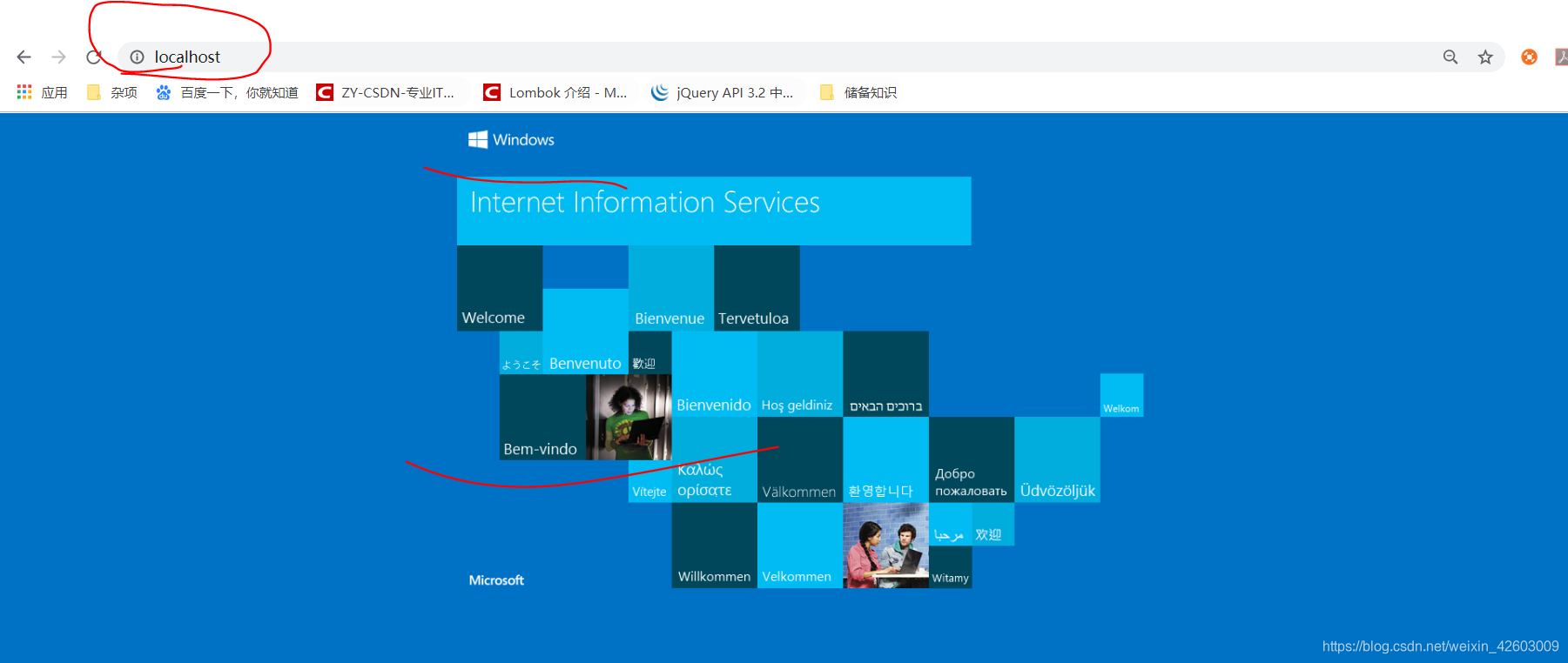Click the Bem-vindo tile
The height and width of the screenshot is (663, 1568).
[542, 417]
